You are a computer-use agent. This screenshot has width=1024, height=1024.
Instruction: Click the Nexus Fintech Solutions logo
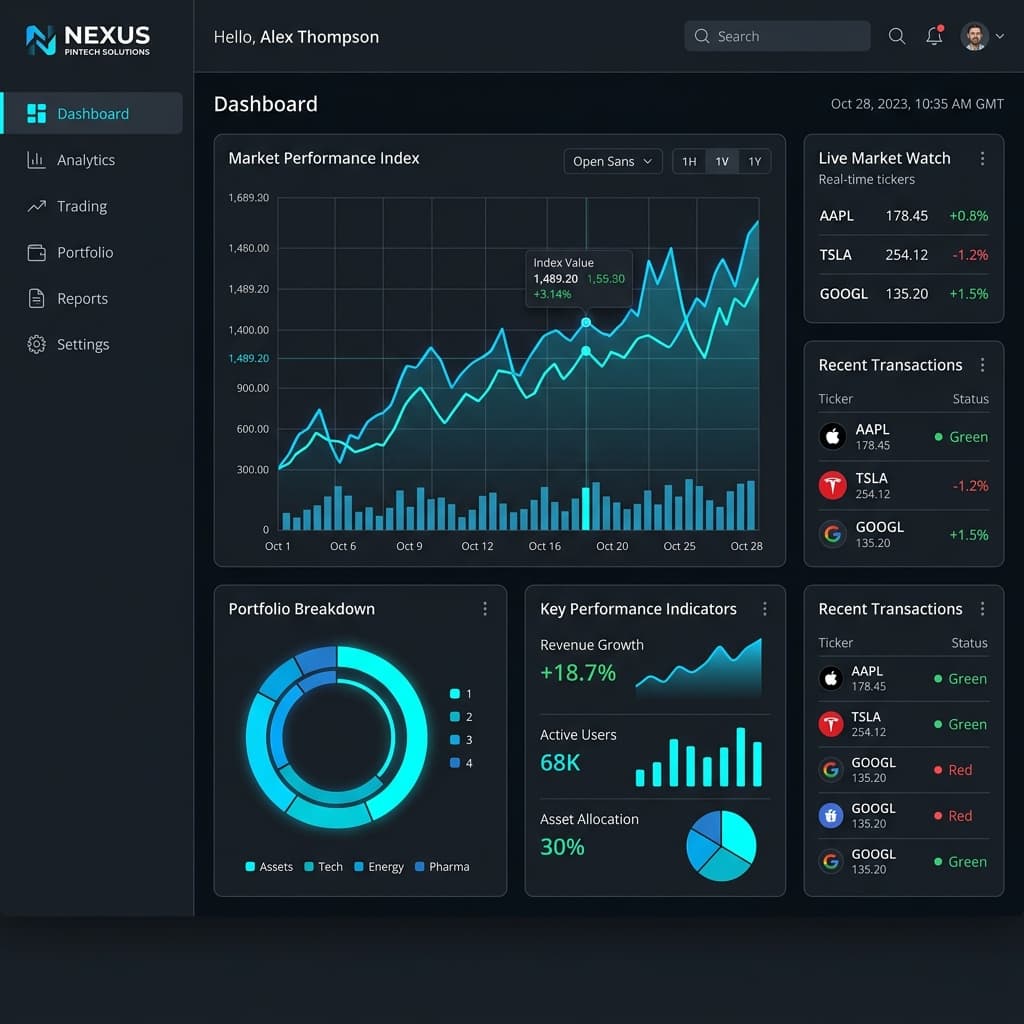tap(88, 40)
